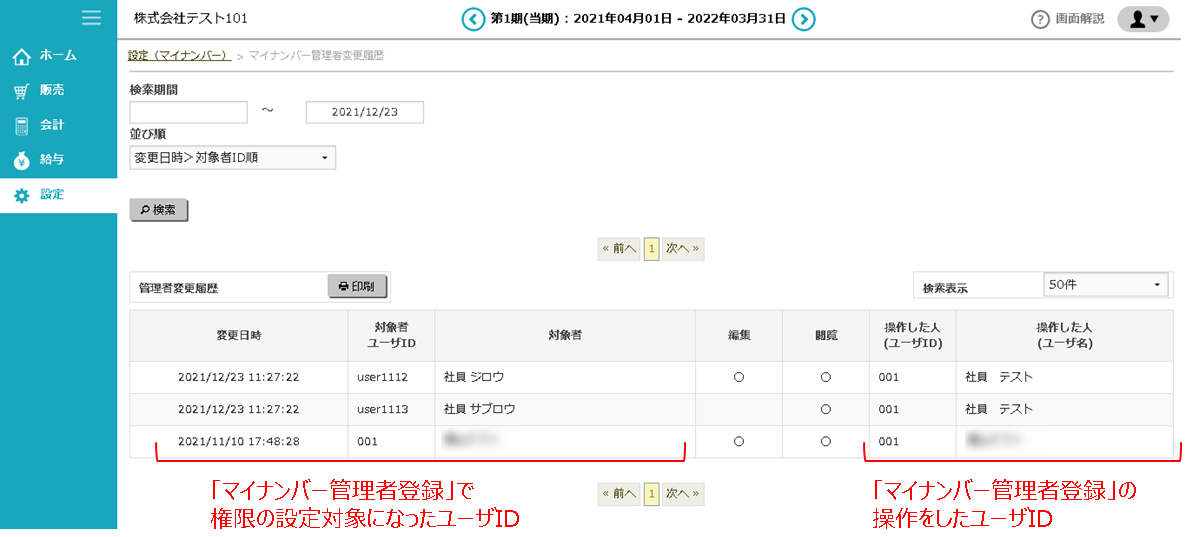
Task: Click the 設定（マイナンバー） breadcrumb link
Action: tap(179, 55)
